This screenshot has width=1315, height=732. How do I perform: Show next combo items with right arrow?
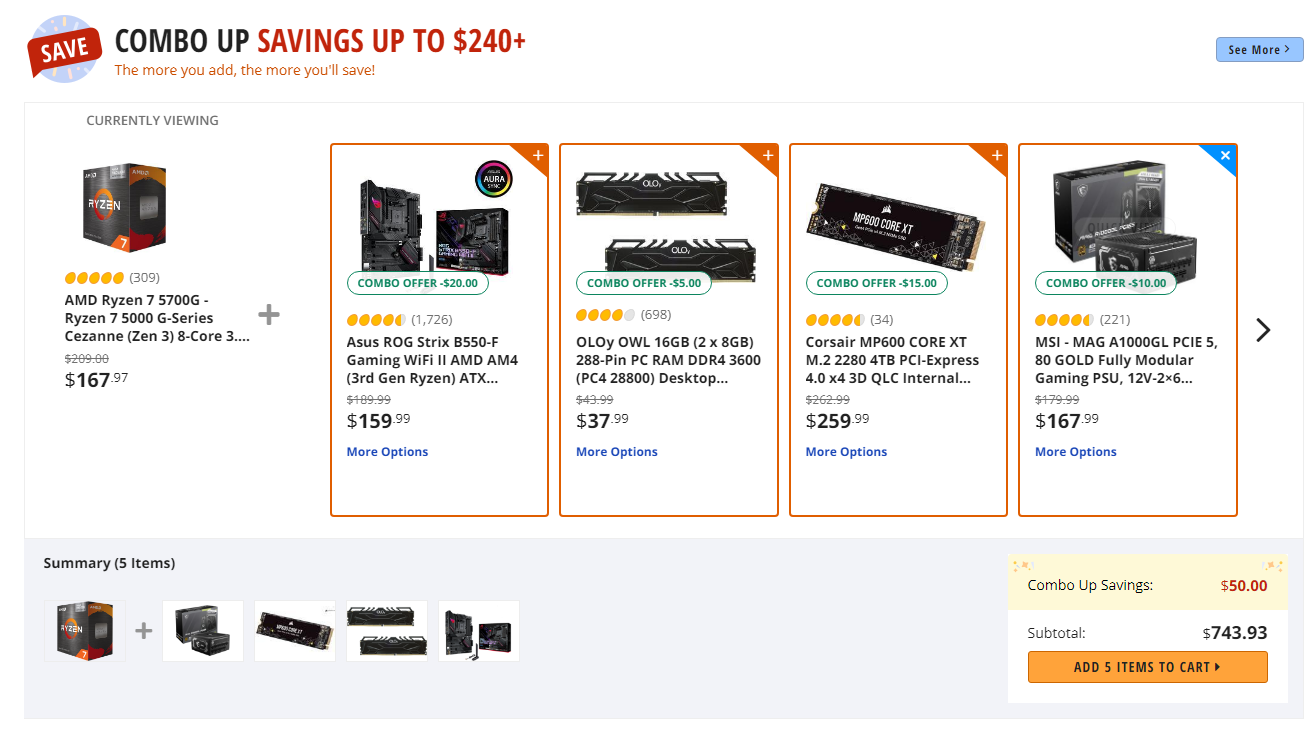click(x=1263, y=330)
